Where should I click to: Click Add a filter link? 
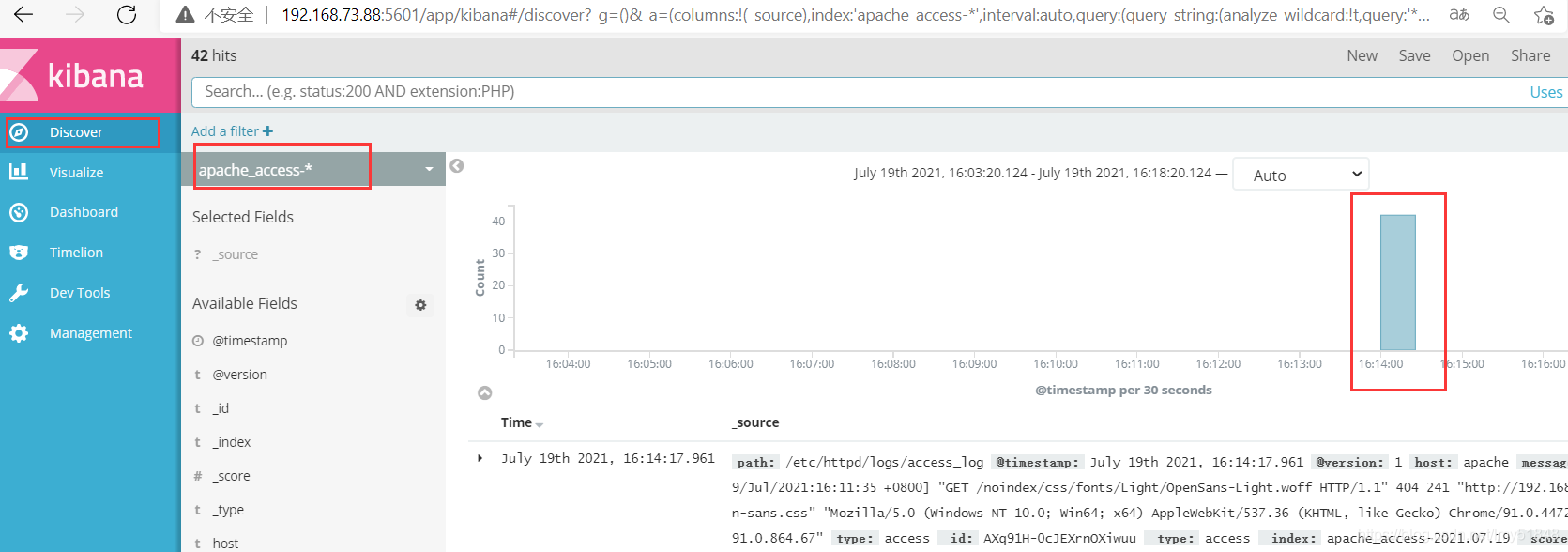coord(232,131)
